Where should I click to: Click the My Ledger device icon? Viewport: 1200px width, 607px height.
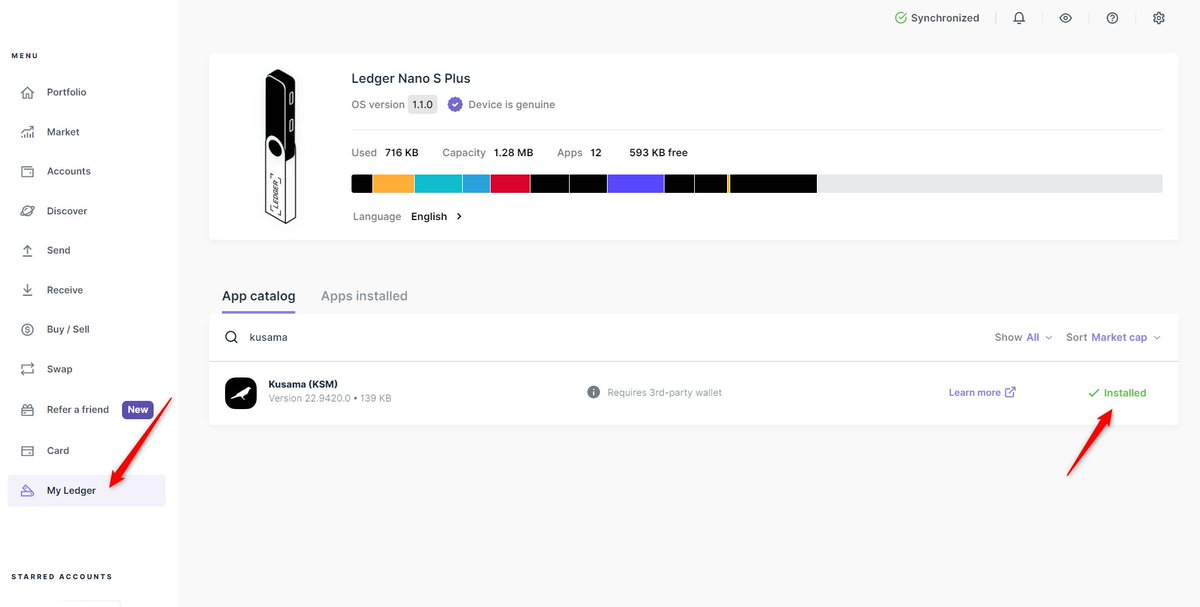(x=28, y=491)
